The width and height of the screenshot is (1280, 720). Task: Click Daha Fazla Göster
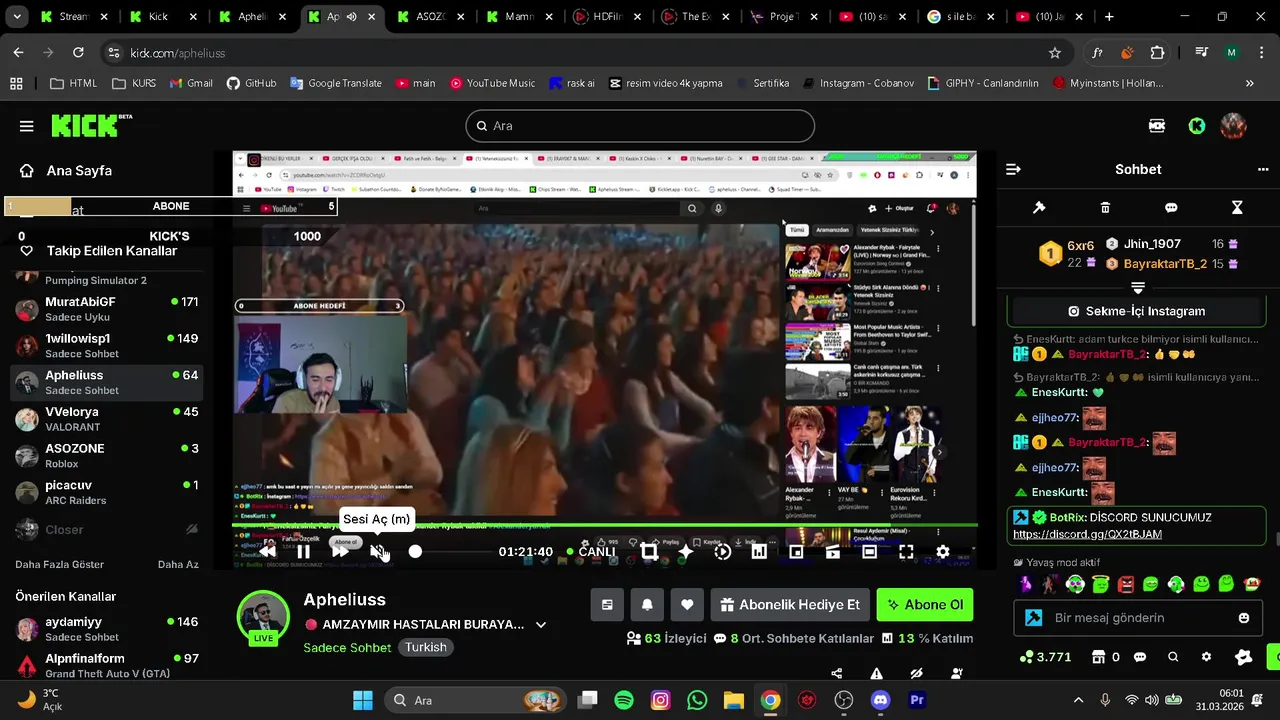click(x=59, y=564)
